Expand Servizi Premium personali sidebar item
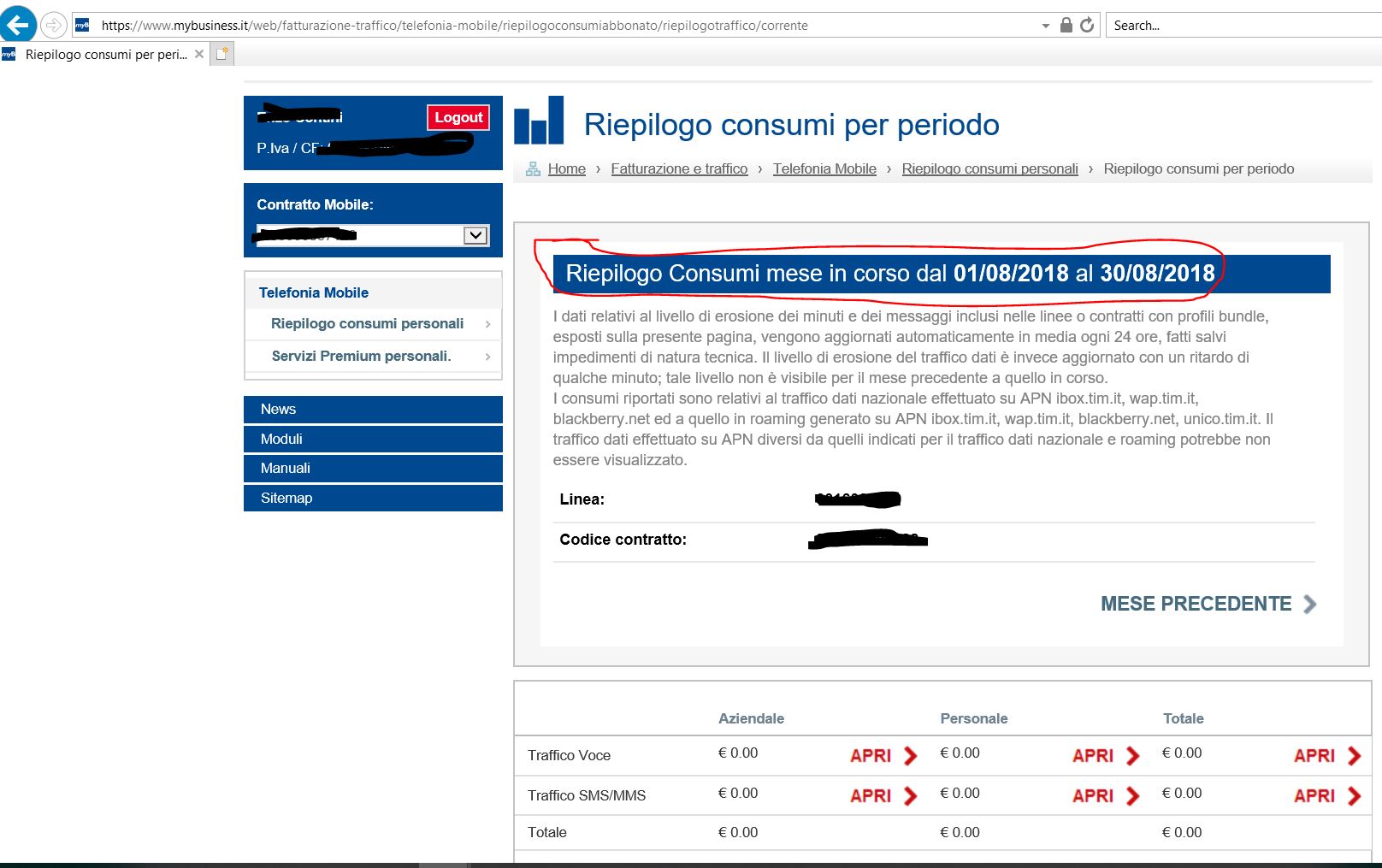The height and width of the screenshot is (868, 1382). tap(487, 357)
